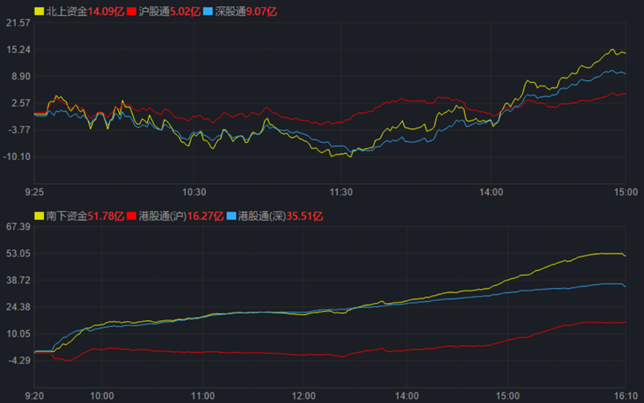
Task: Toggle the 沪股通 series label
Action: coord(154,10)
